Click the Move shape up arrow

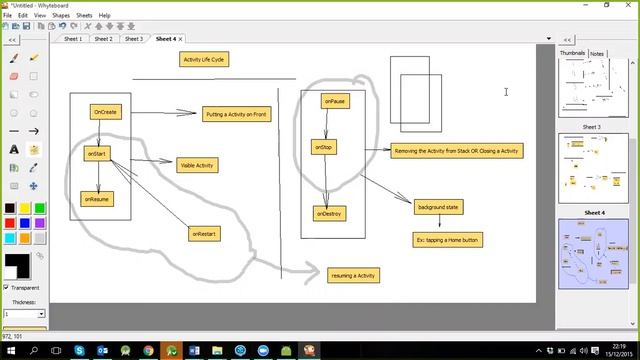99,26
